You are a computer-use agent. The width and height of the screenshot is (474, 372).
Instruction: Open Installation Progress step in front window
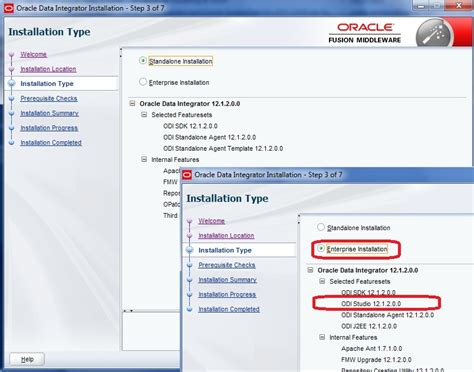pos(227,294)
